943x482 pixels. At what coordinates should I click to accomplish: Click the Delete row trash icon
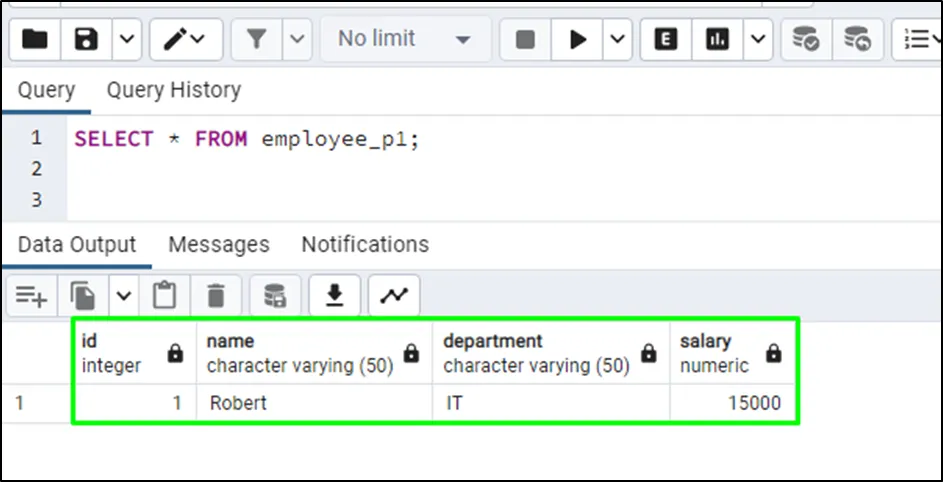click(x=216, y=295)
